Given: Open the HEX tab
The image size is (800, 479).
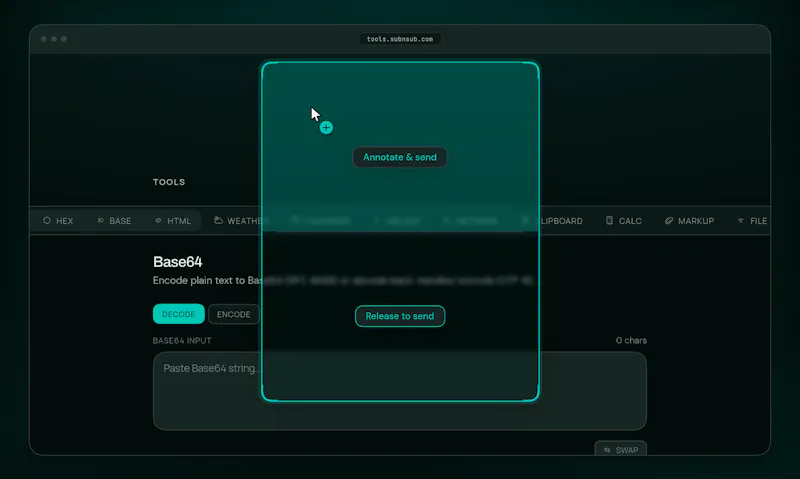Looking at the screenshot, I should point(58,220).
